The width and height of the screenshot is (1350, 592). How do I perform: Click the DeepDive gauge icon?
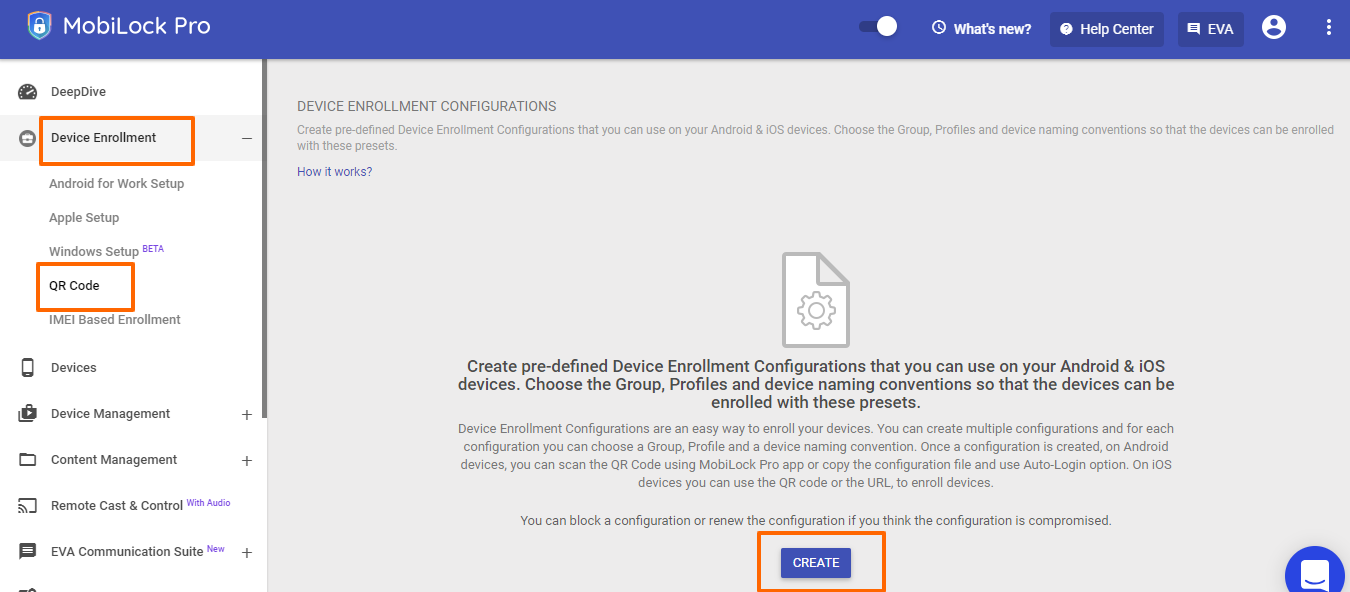(28, 92)
